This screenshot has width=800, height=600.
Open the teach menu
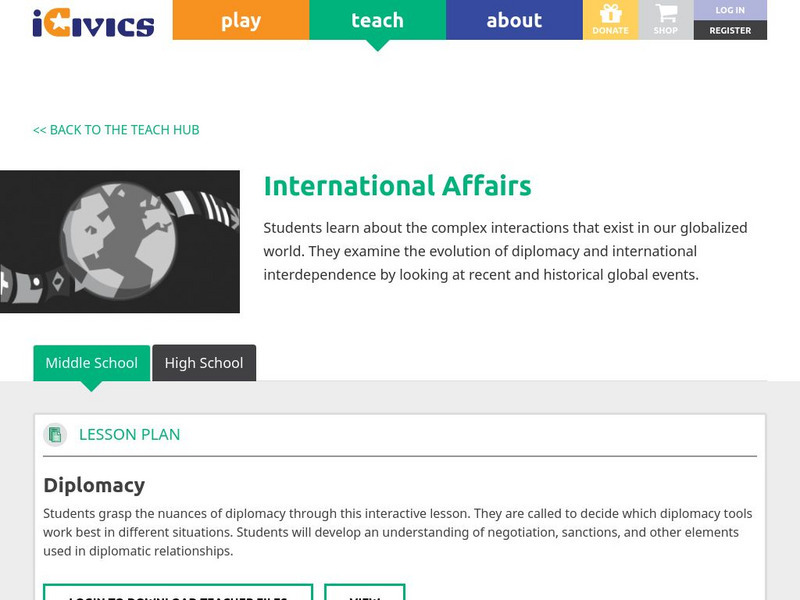(378, 20)
